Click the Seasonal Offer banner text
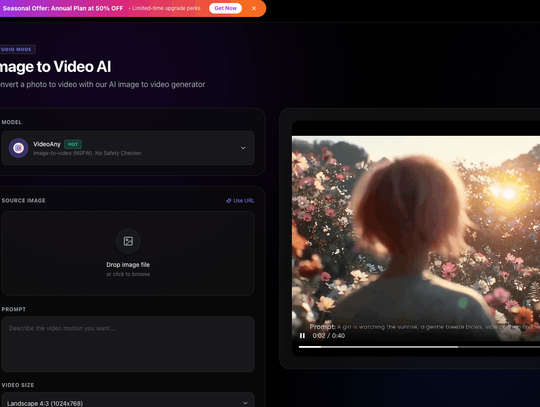The width and height of the screenshot is (540, 407). pyautogui.click(x=63, y=8)
